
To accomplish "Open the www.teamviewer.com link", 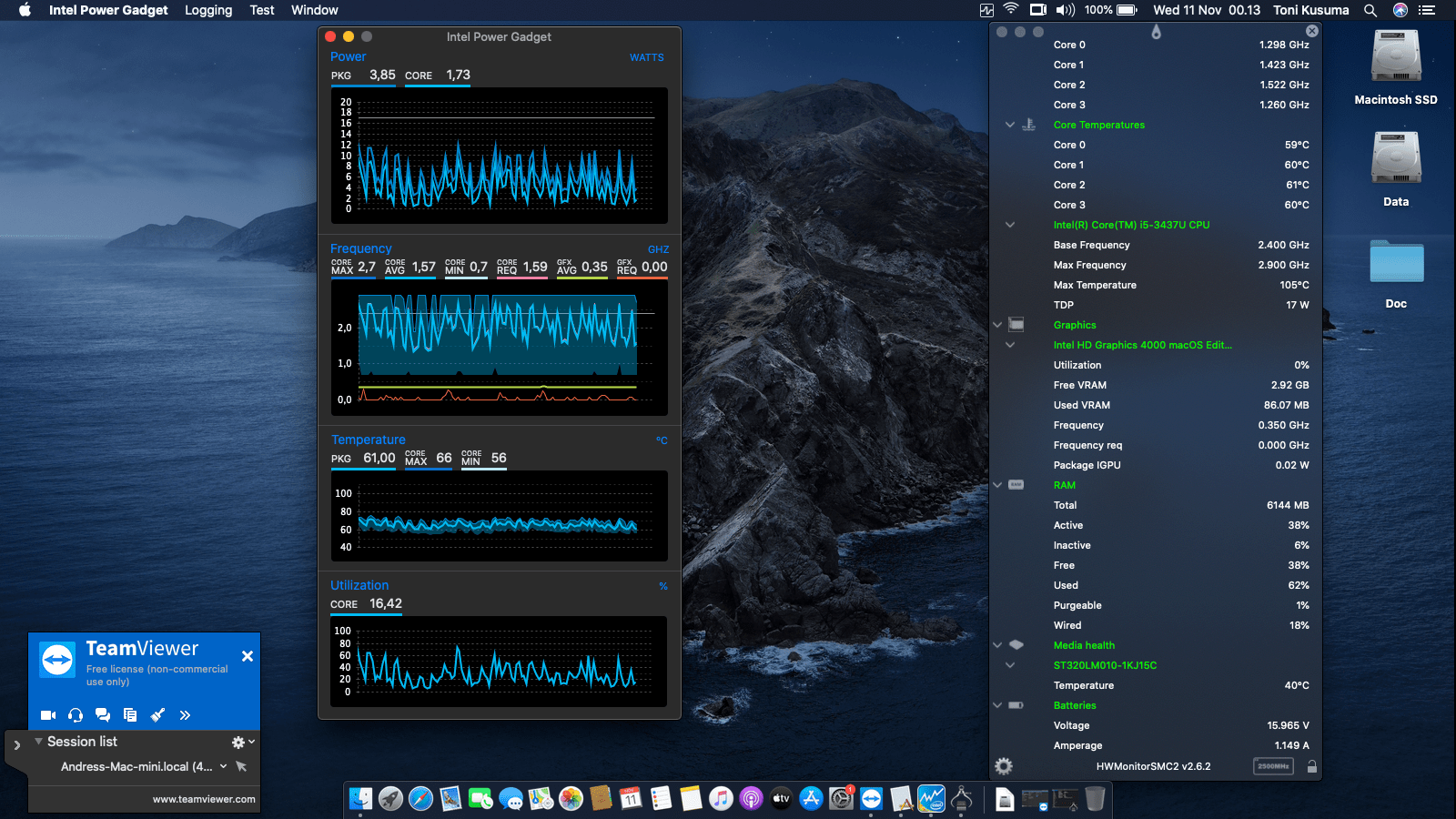I will 204,799.
